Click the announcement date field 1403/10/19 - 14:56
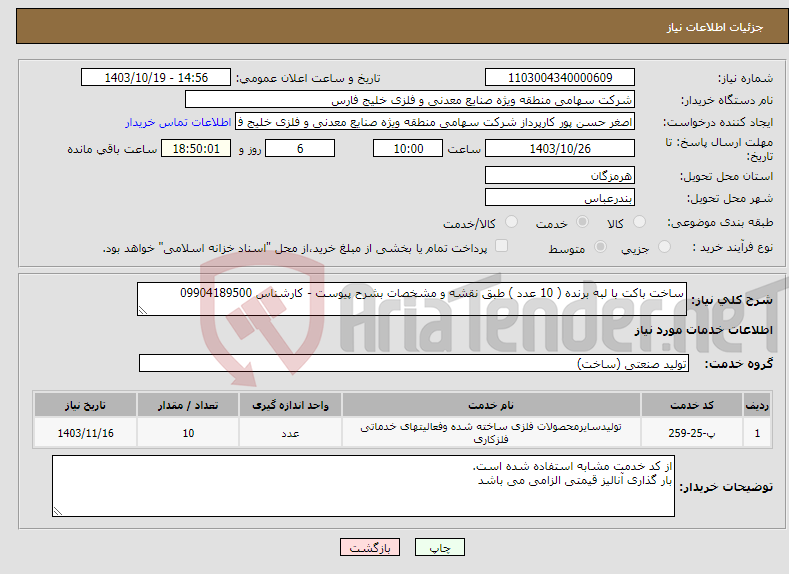Image resolution: width=789 pixels, height=574 pixels. (x=156, y=77)
